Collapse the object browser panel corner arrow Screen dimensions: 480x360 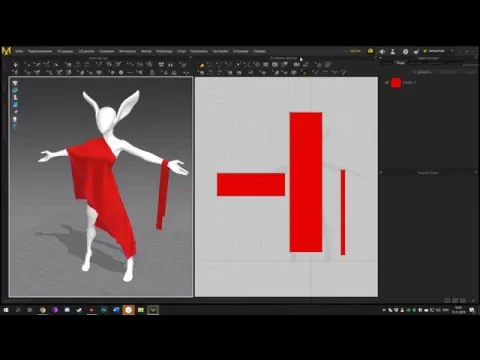475,58
